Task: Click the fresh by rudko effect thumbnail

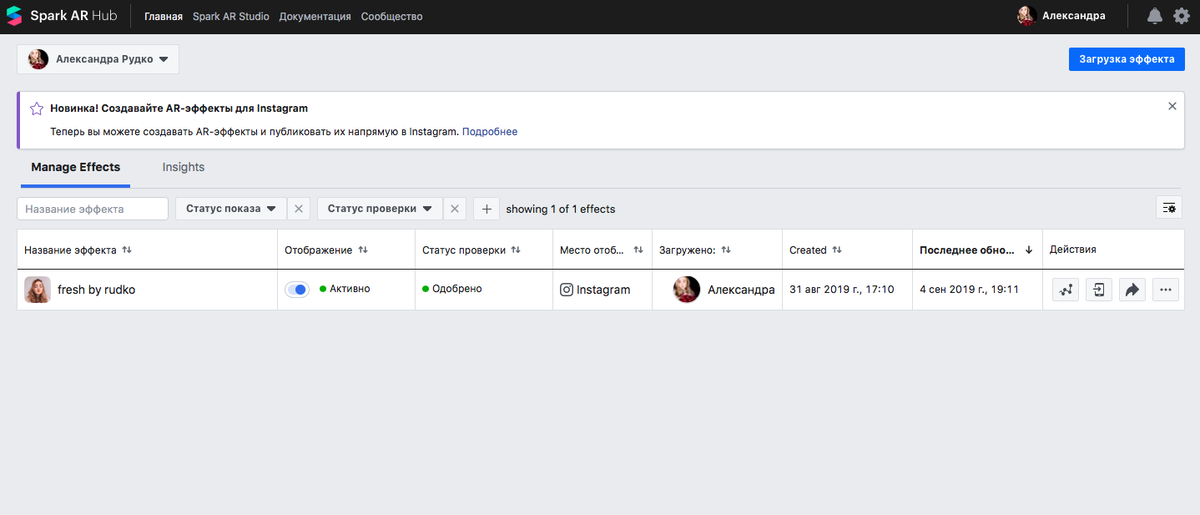Action: (x=37, y=290)
